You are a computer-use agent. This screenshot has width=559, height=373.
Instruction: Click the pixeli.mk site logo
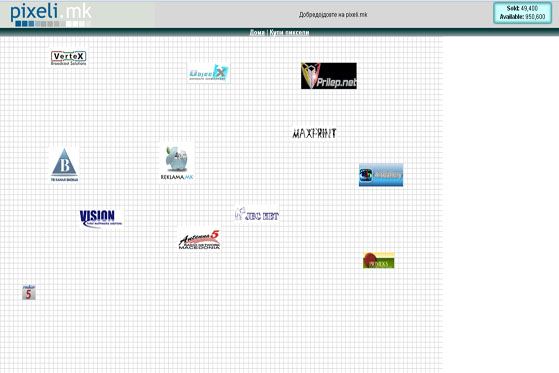51,15
